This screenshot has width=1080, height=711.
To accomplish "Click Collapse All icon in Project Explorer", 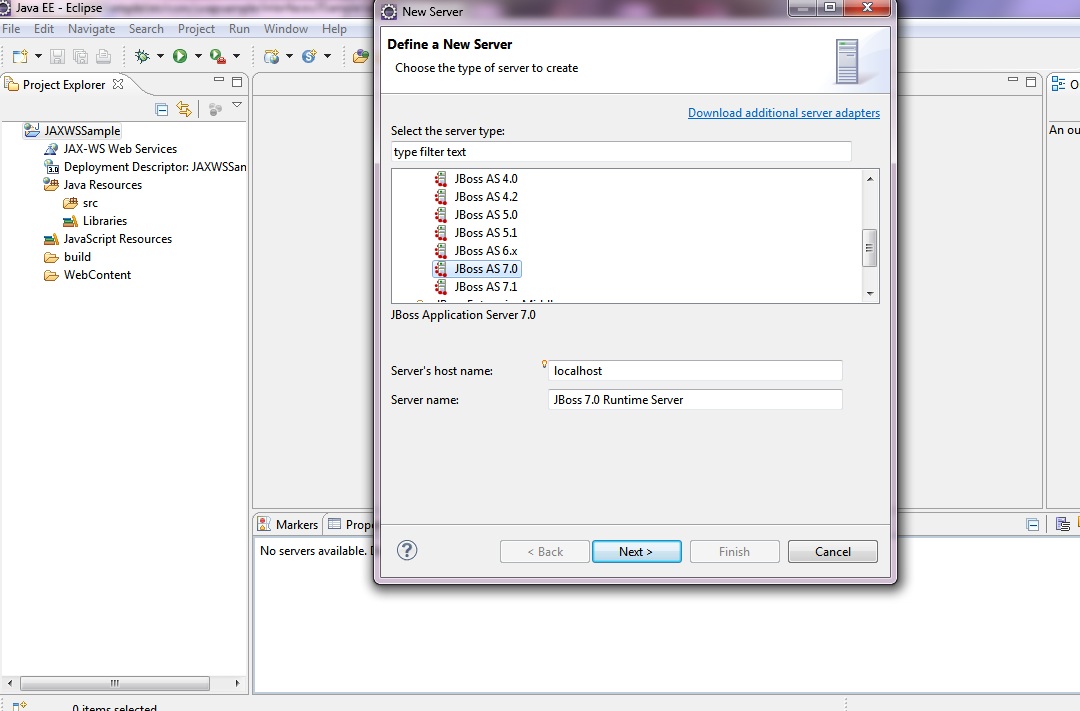I will [162, 109].
